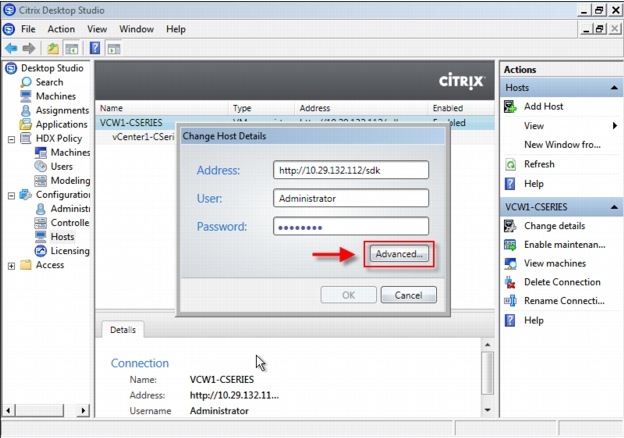This screenshot has height=438, width=624.
Task: Click Refresh in Actions pane
Action: tap(539, 164)
